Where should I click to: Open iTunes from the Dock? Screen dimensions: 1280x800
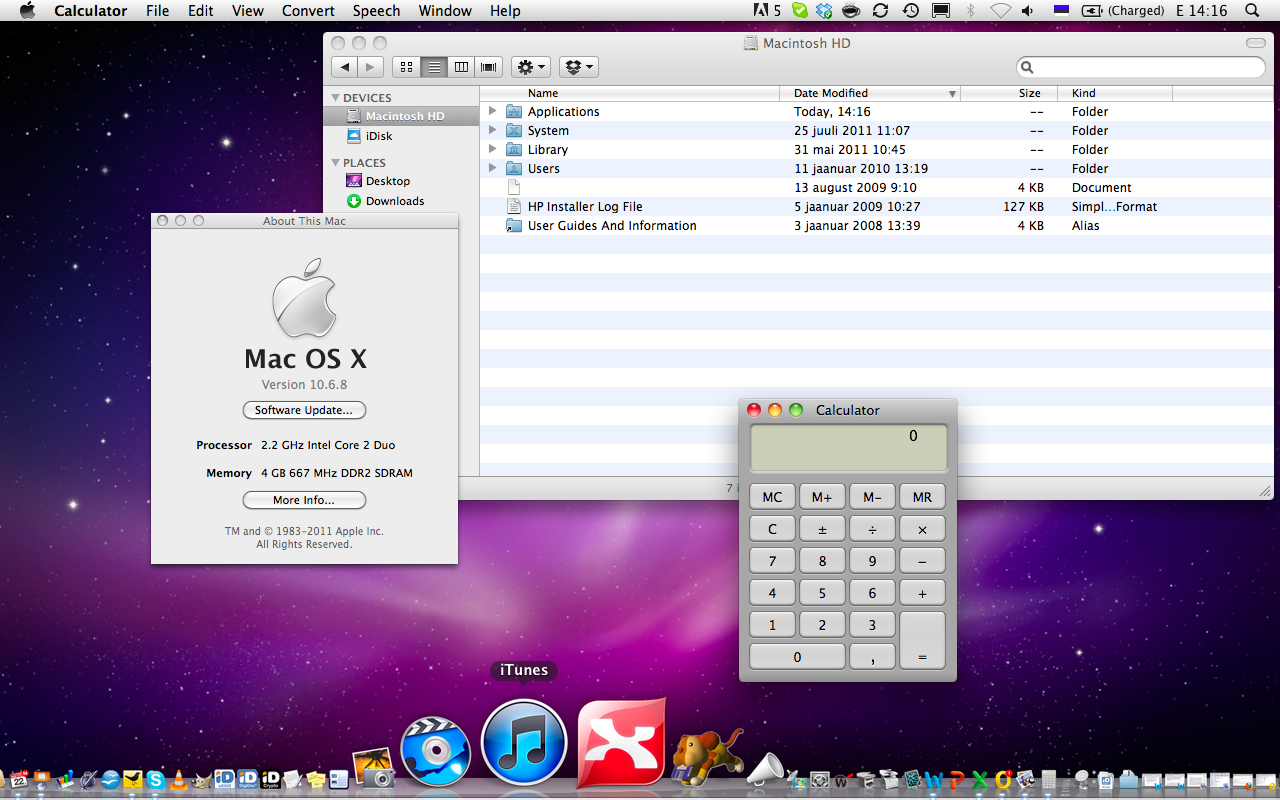(524, 743)
